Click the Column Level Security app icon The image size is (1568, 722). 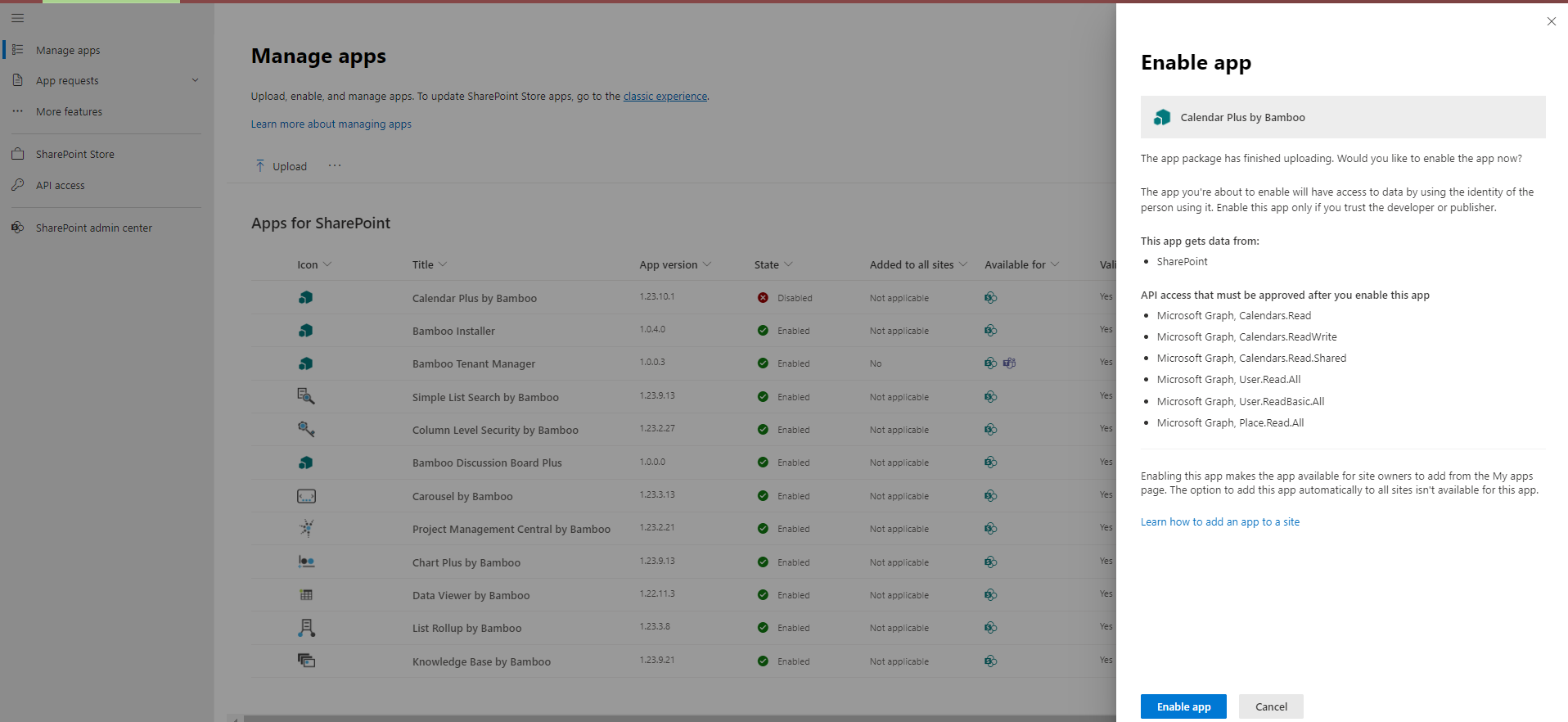[306, 429]
